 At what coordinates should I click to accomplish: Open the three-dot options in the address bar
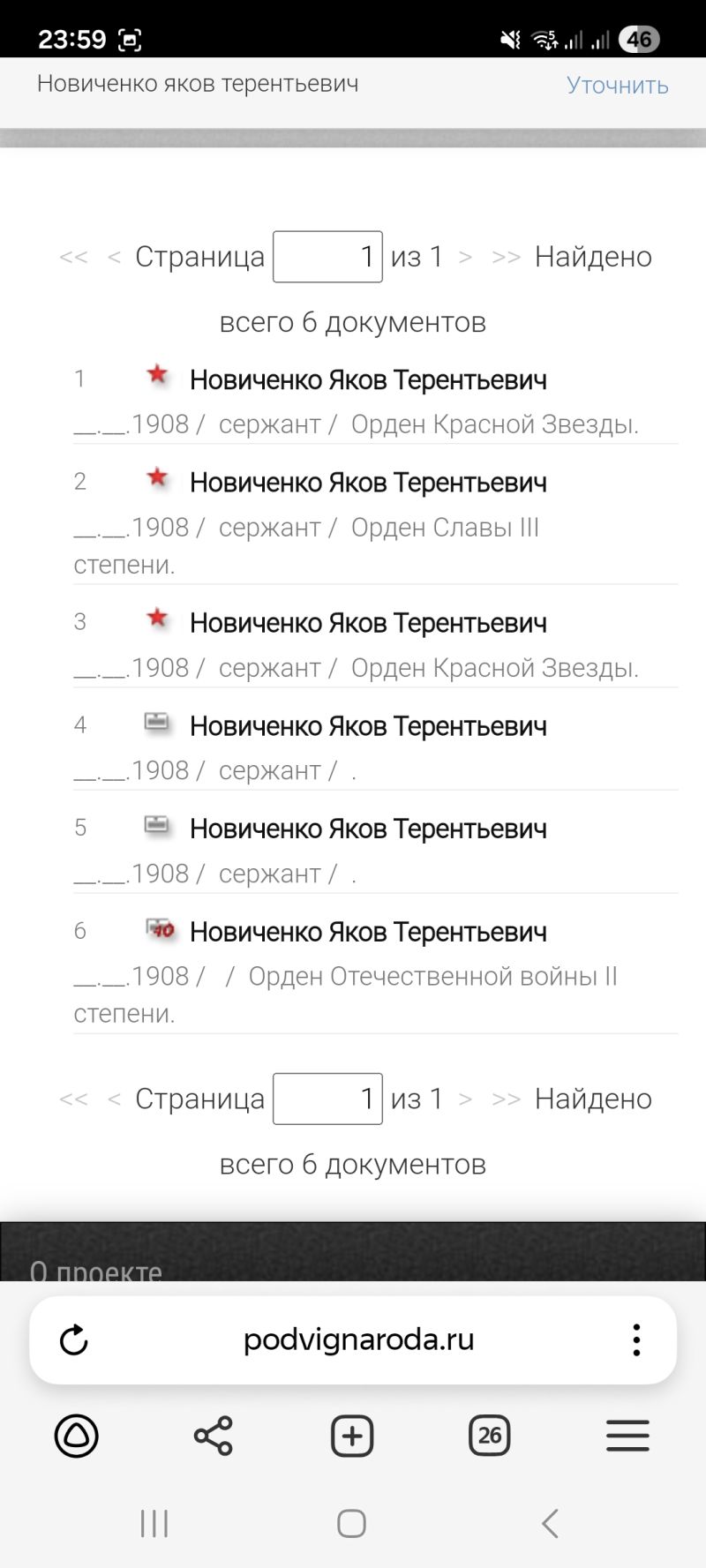tap(636, 1339)
